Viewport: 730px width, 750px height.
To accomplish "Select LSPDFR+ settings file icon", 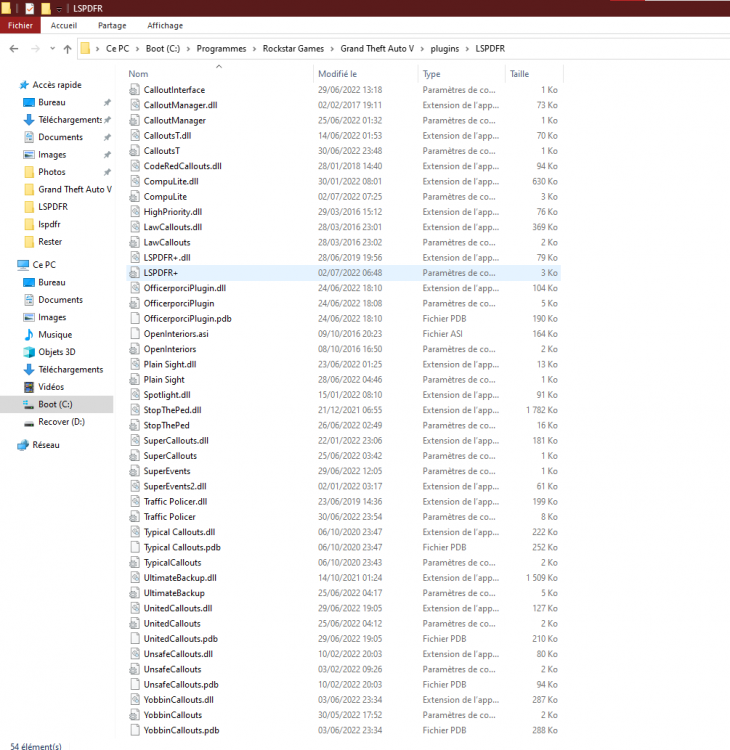I will [x=135, y=273].
